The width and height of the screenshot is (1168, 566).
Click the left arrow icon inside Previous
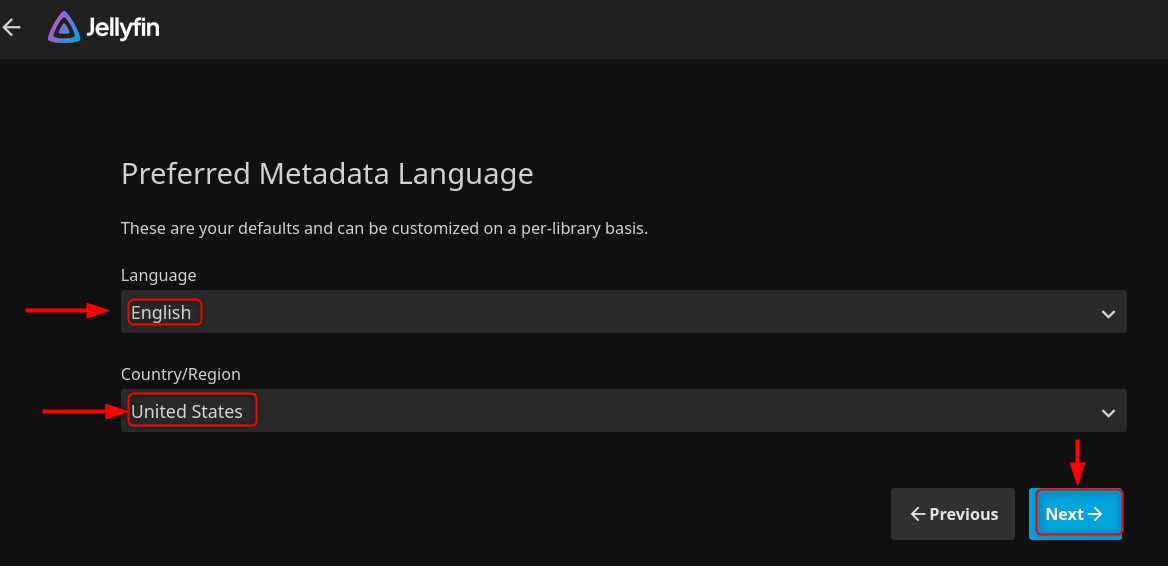coord(917,514)
